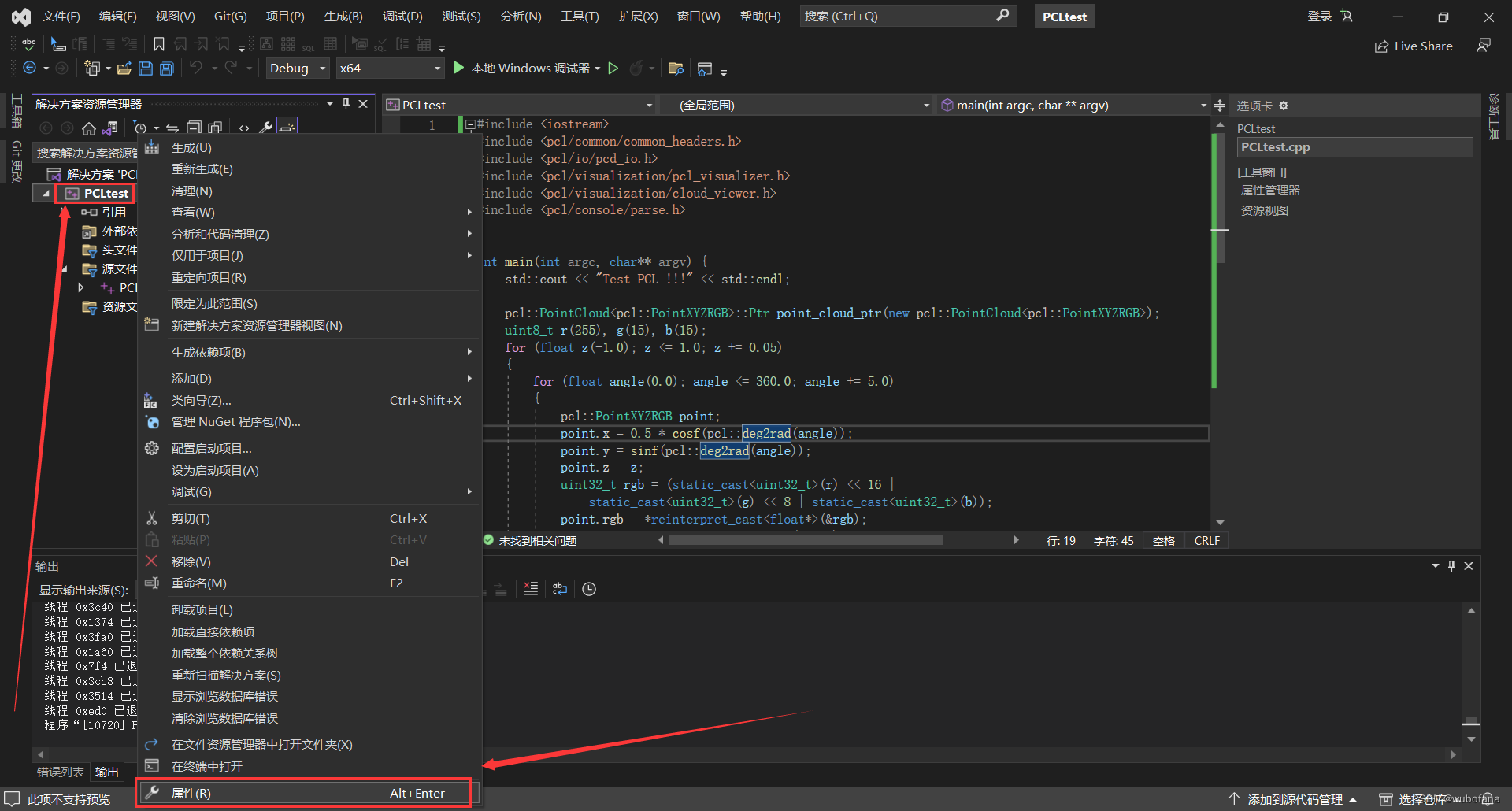This screenshot has height=811, width=1512.
Task: Click the bookmark icon in the top toolbar
Action: [159, 44]
